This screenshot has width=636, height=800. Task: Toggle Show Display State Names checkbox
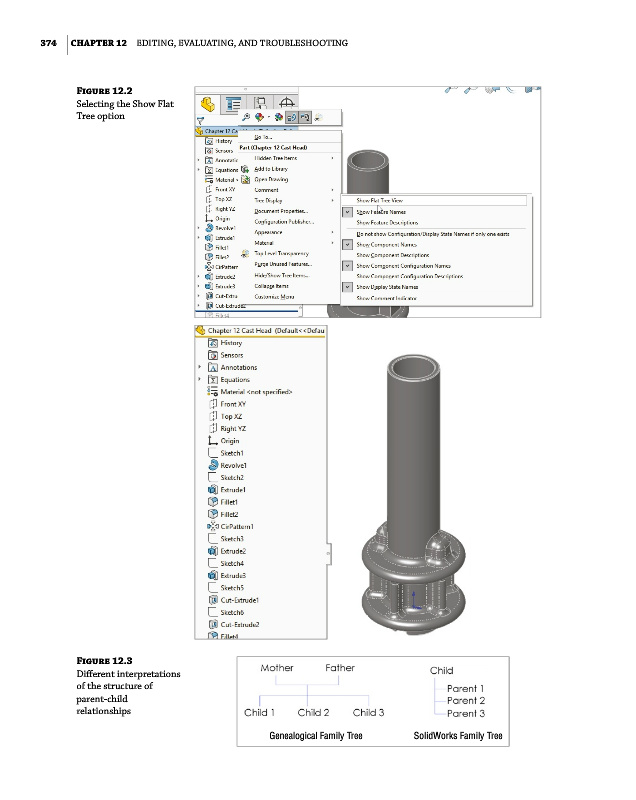(x=346, y=287)
